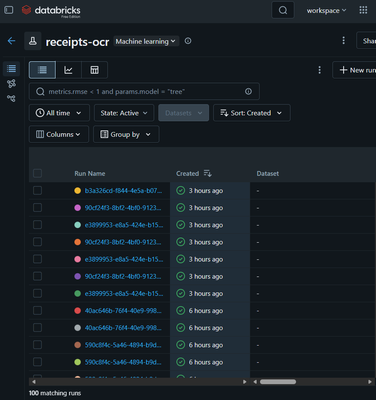The width and height of the screenshot is (376, 400).
Task: Open the Group by dropdown
Action: coord(126,134)
